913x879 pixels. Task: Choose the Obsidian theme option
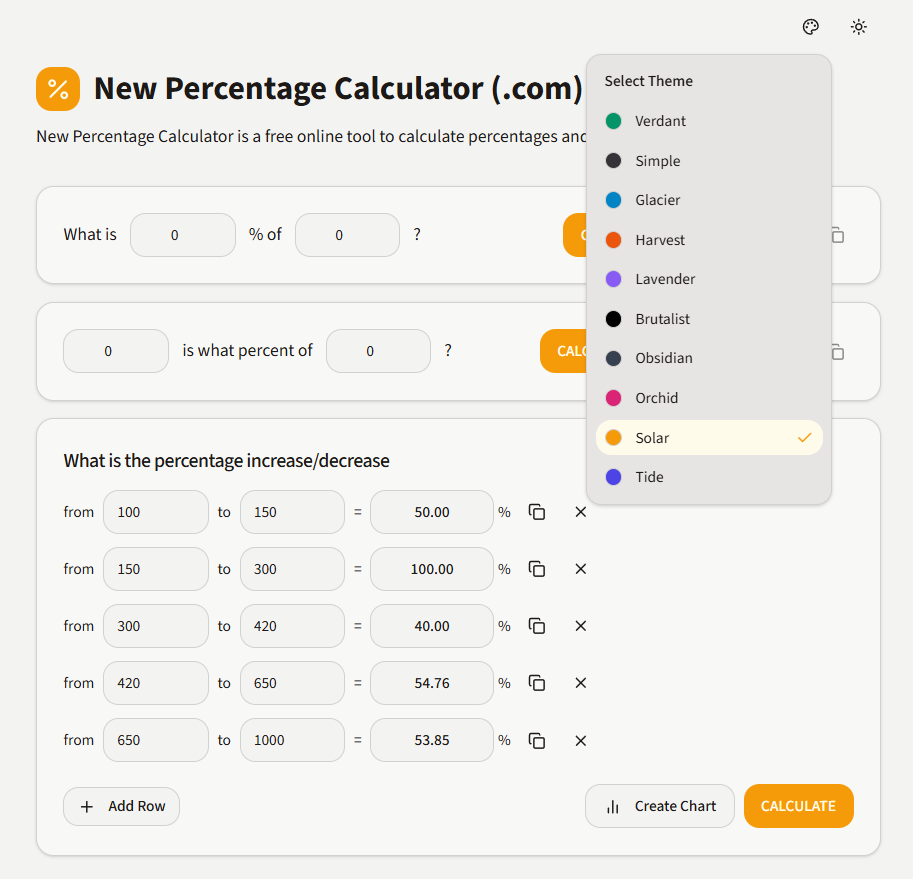[x=663, y=358]
